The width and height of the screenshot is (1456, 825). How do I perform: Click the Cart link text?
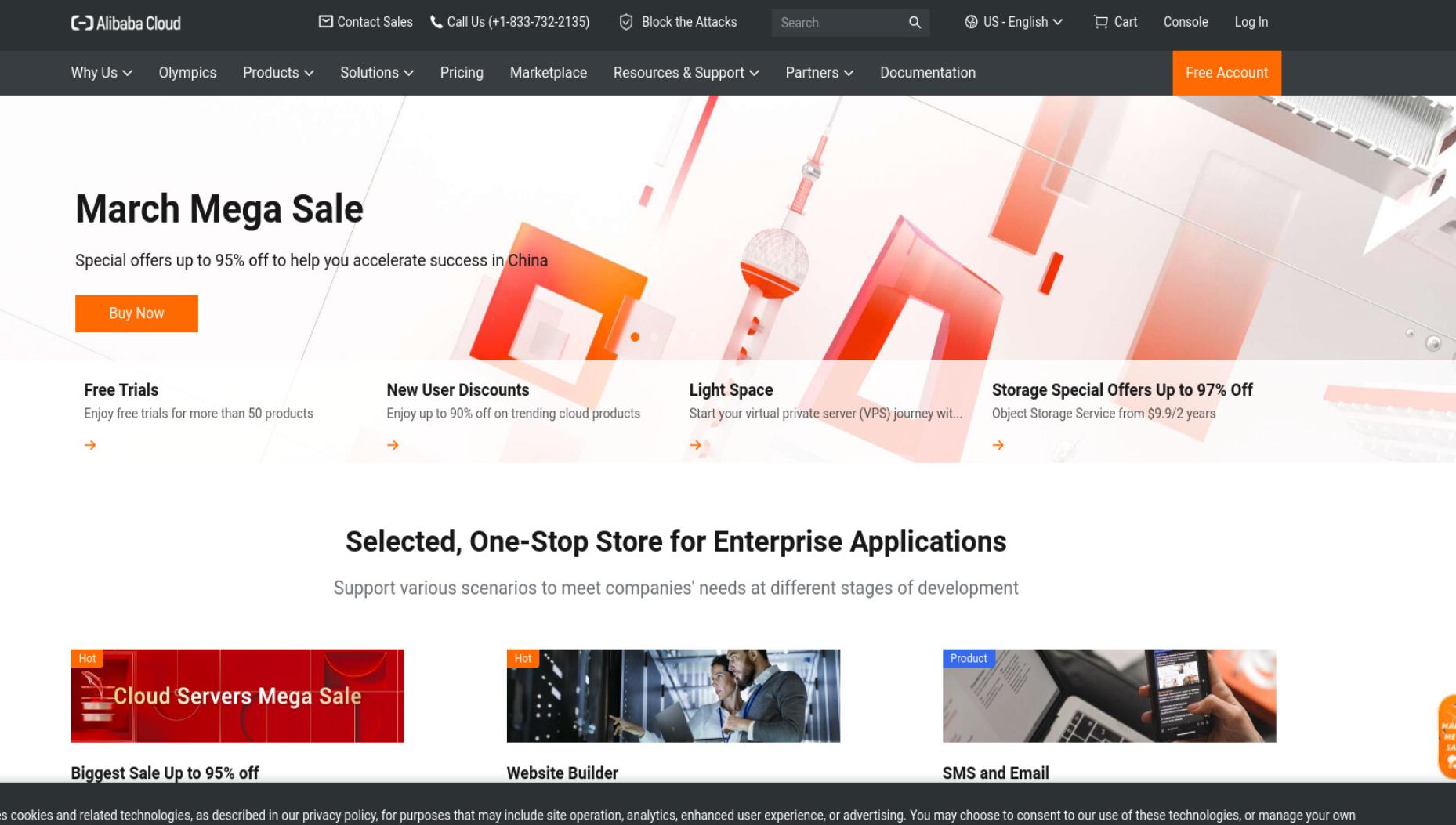pos(1125,22)
